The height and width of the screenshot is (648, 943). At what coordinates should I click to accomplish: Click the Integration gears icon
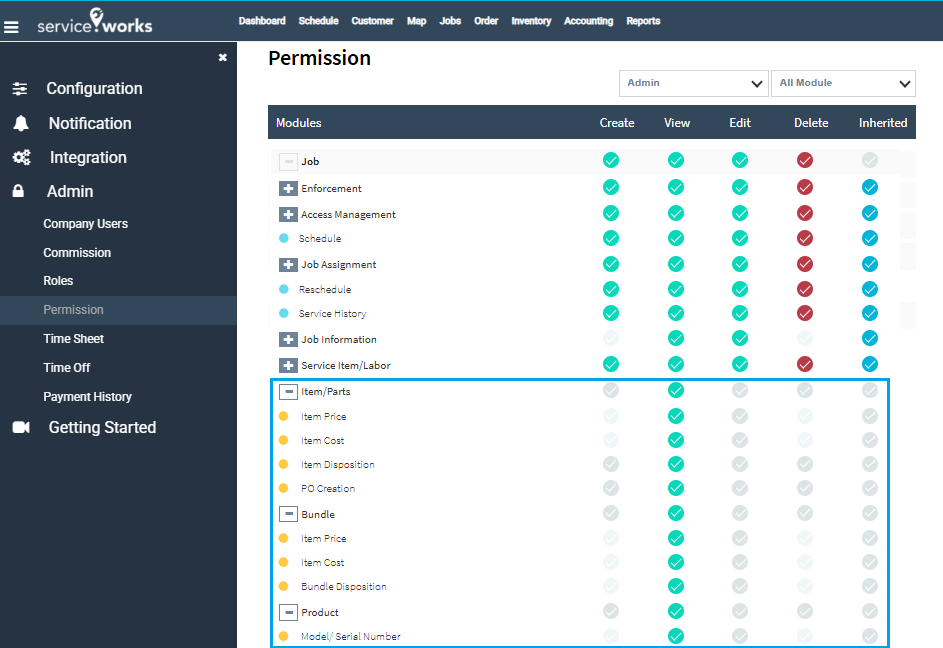pyautogui.click(x=20, y=158)
